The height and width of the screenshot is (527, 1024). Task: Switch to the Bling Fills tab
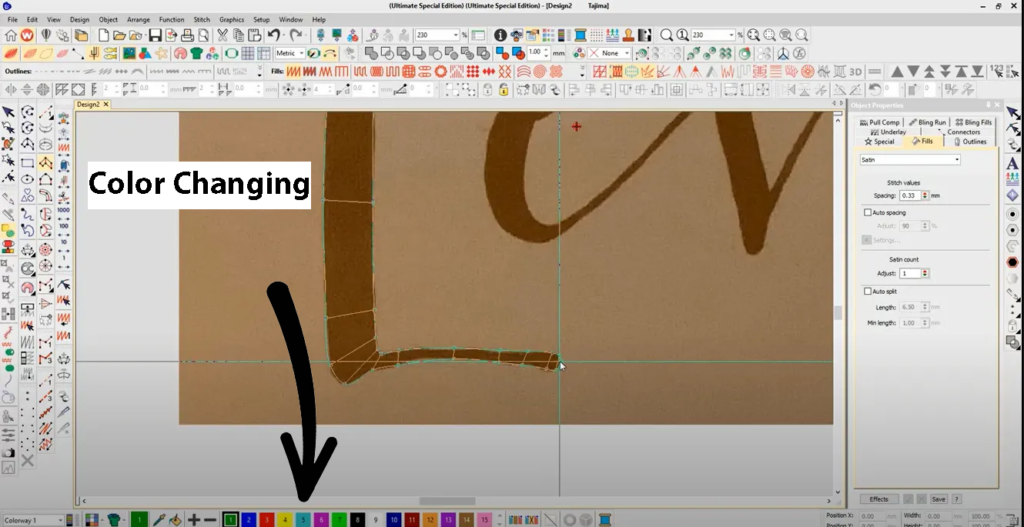pos(973,122)
